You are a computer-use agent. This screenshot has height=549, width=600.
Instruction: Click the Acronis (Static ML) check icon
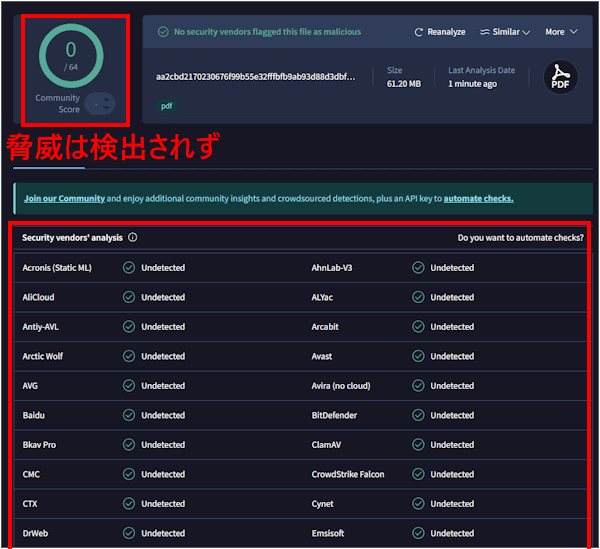tap(129, 267)
